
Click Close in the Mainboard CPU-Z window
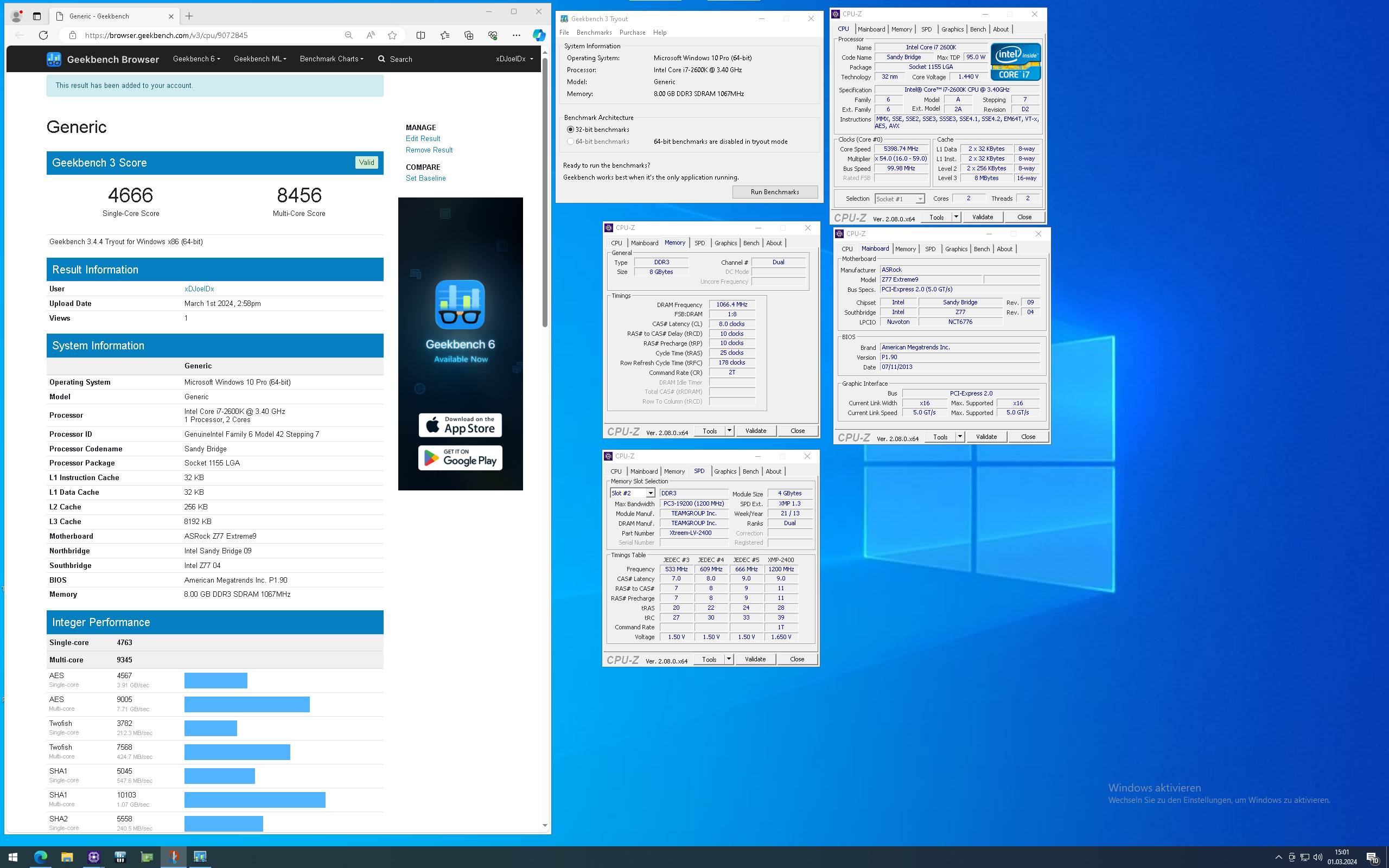point(1028,437)
